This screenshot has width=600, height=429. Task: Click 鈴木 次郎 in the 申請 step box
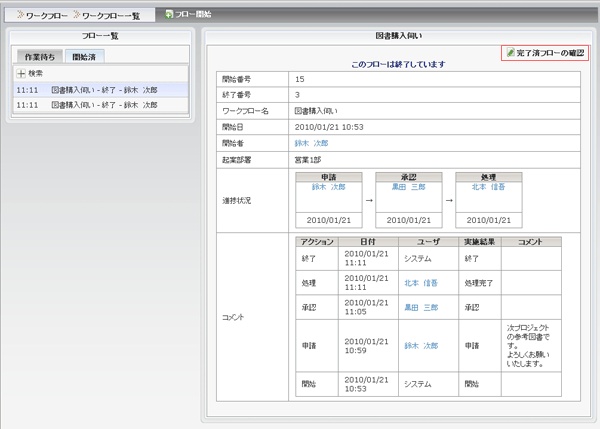(x=328, y=187)
